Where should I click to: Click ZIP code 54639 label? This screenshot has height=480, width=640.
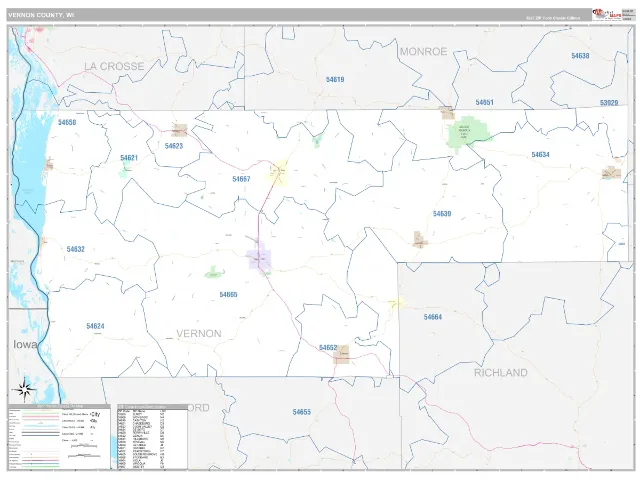pos(442,214)
